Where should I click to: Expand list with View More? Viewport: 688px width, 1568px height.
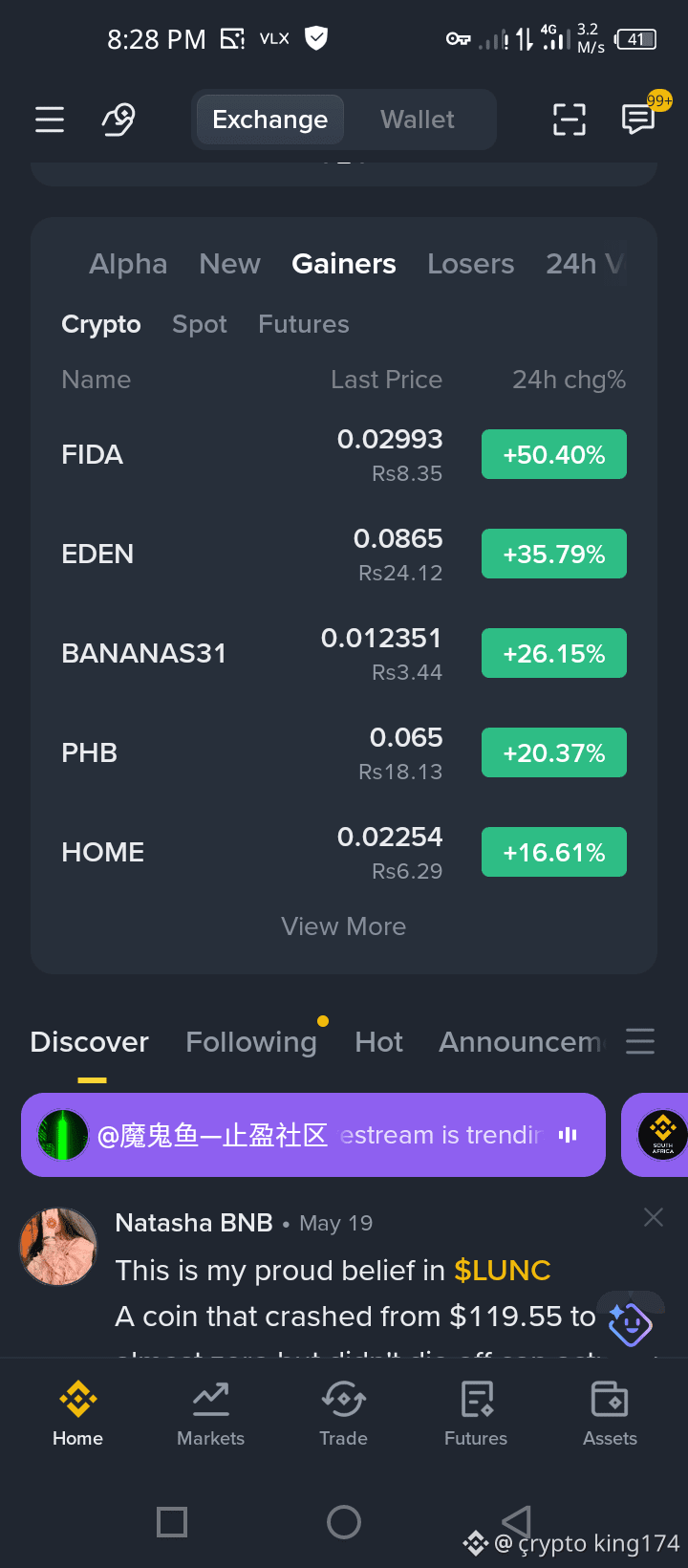click(344, 926)
